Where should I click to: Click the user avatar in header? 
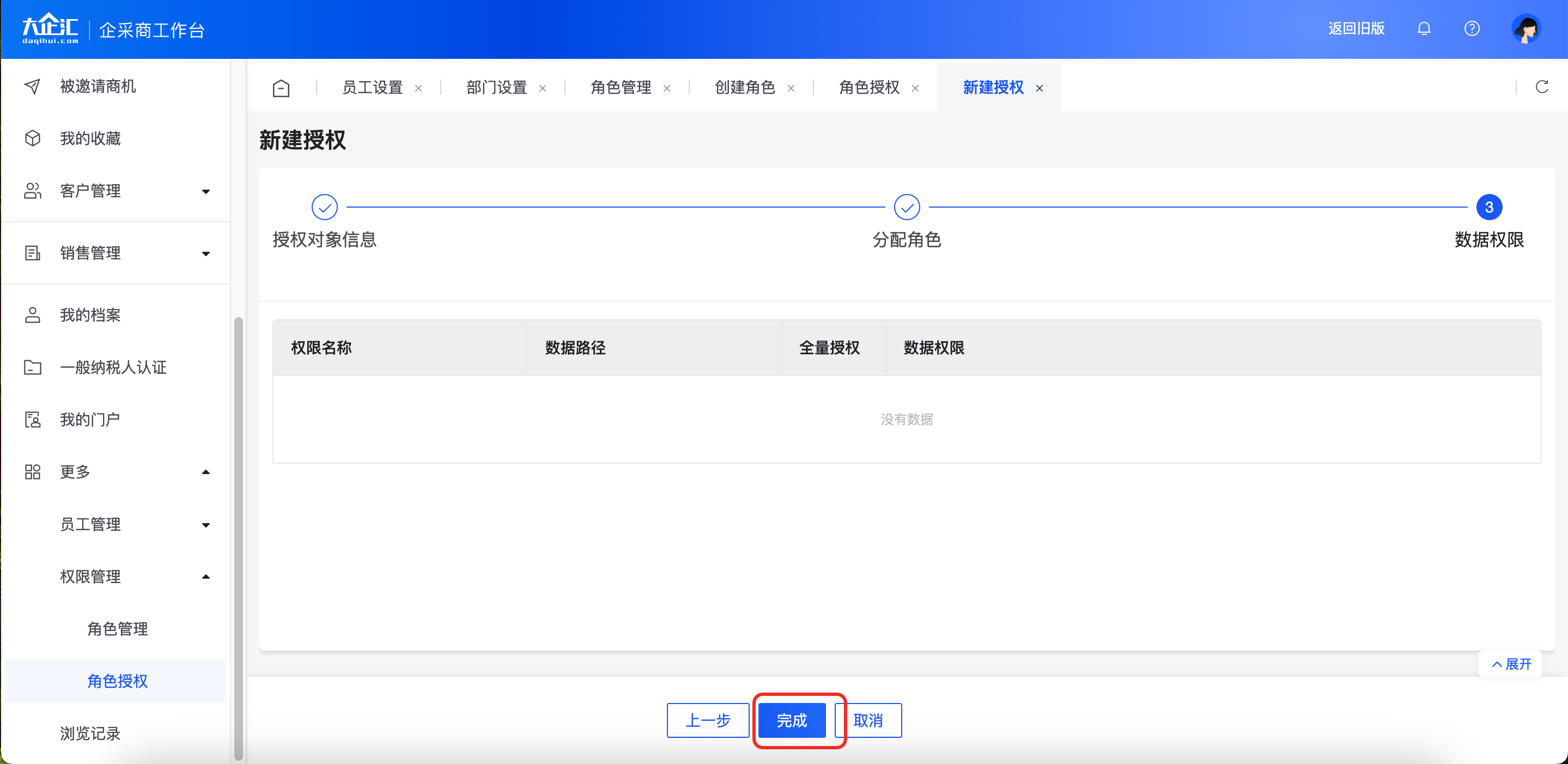pyautogui.click(x=1526, y=29)
